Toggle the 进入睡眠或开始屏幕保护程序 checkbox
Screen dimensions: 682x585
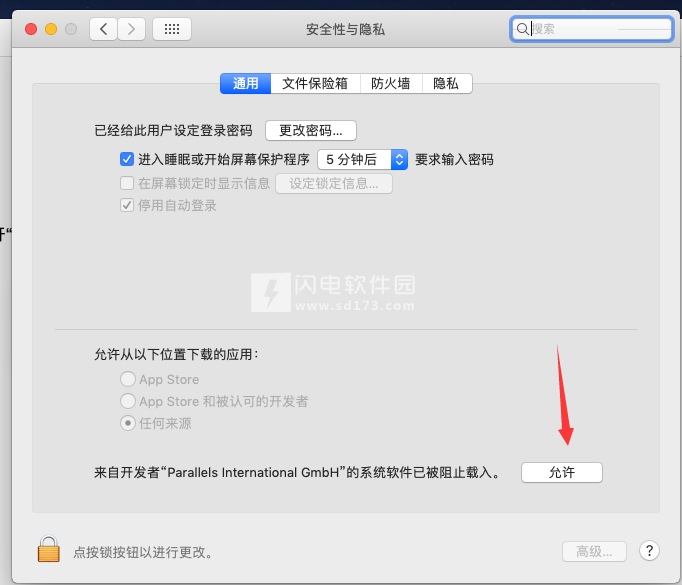127,159
